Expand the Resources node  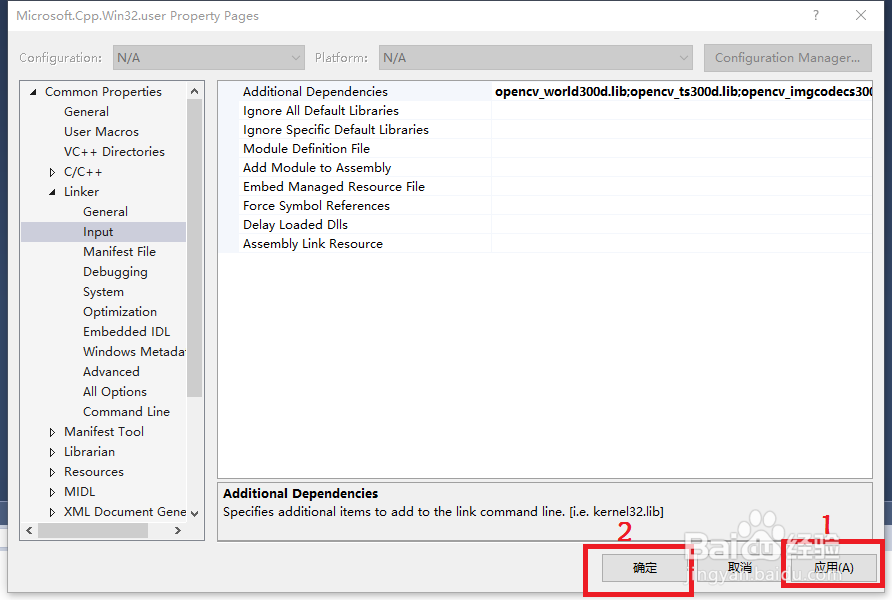pos(52,472)
